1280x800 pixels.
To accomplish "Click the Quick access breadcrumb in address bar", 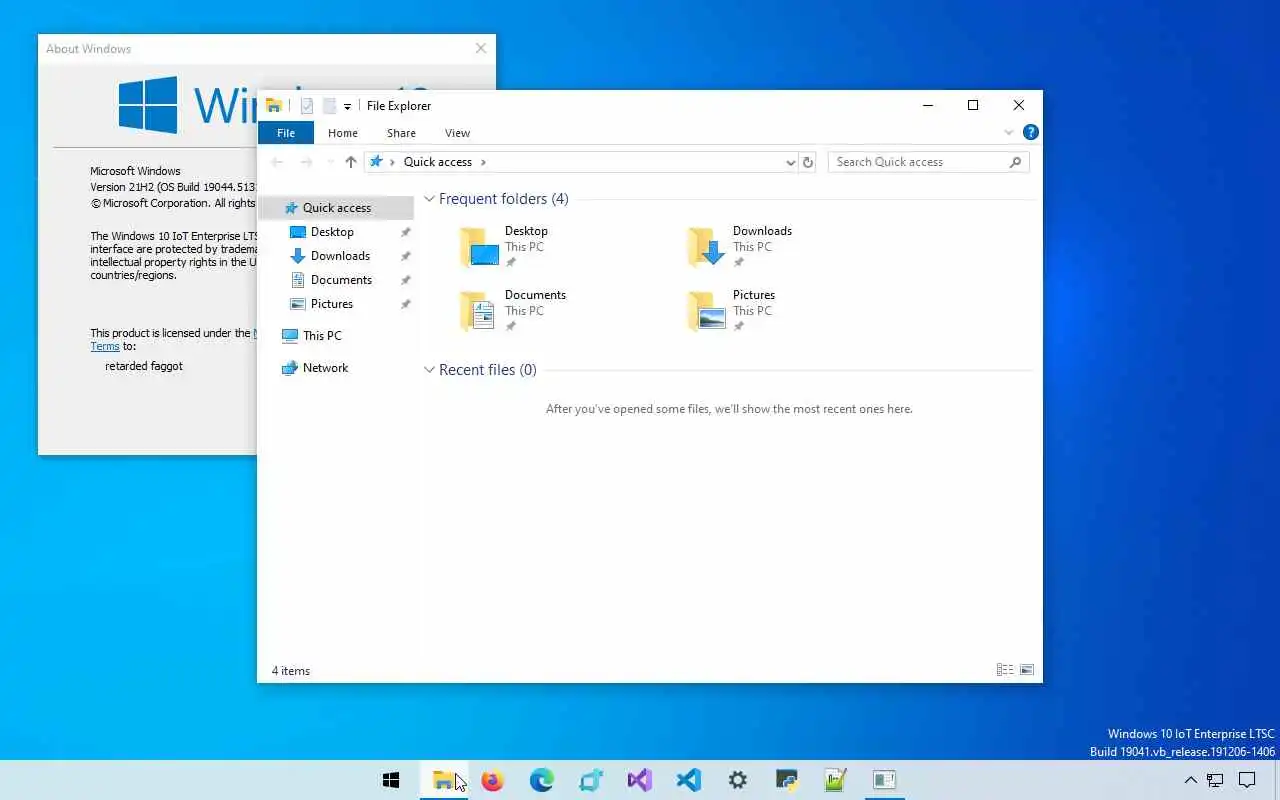I will point(438,162).
